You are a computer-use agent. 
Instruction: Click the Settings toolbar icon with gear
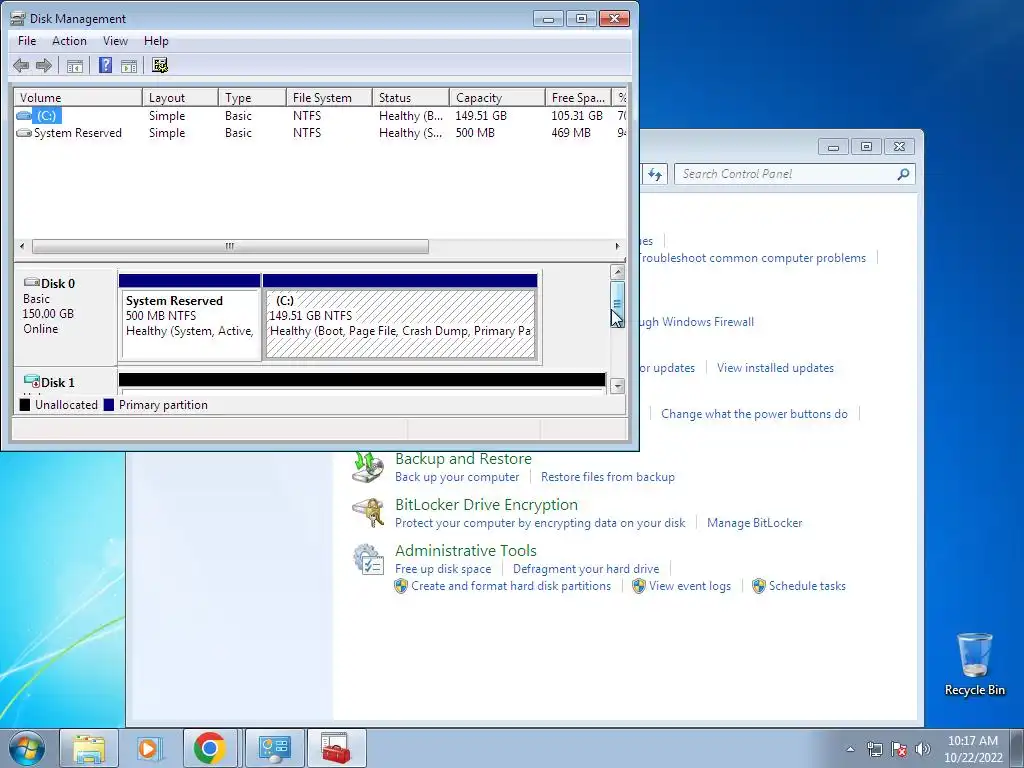click(160, 65)
